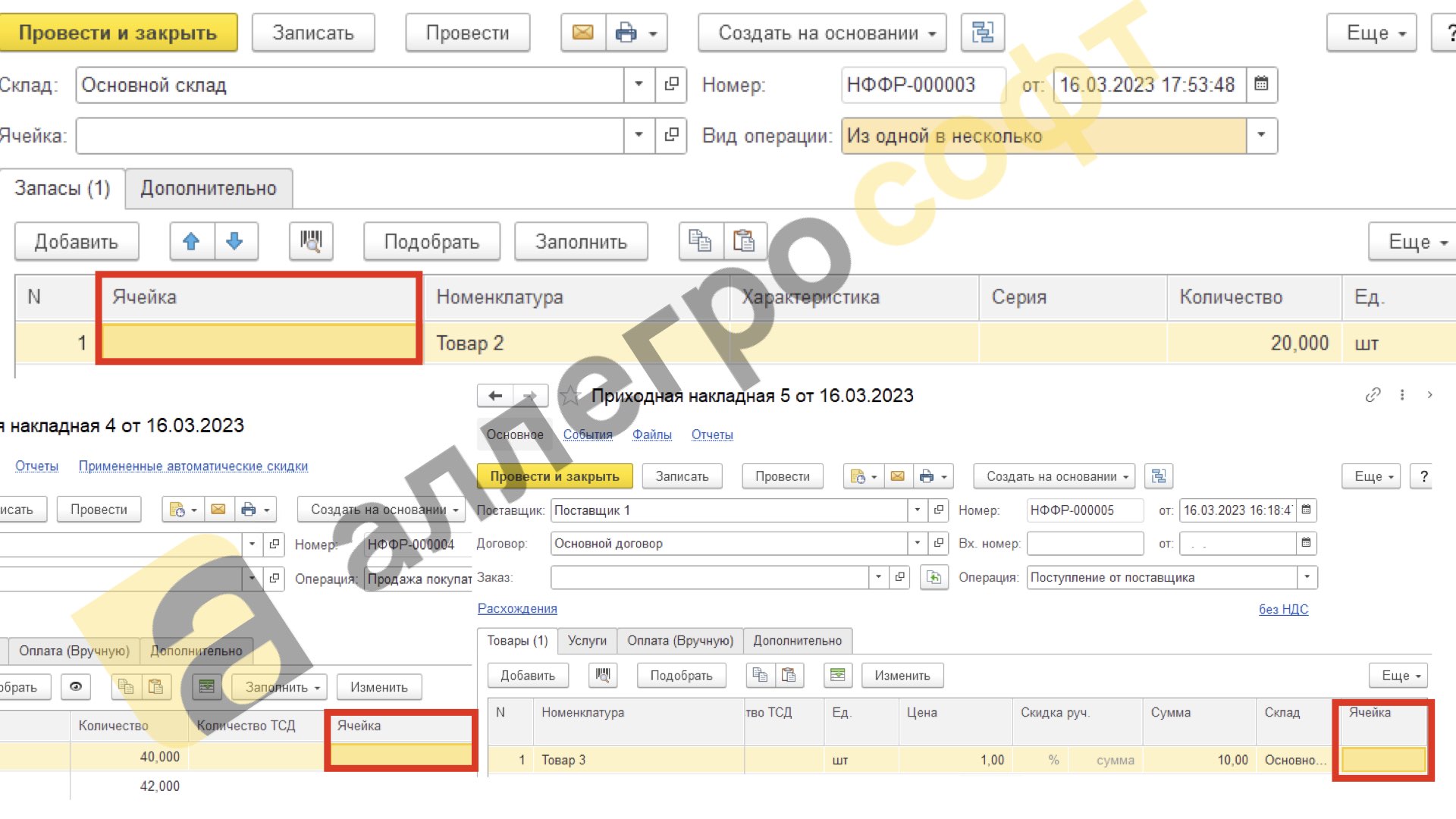Open Оплата (Вручную) tab in накладная 5
The width and height of the screenshot is (1456, 819).
point(680,641)
